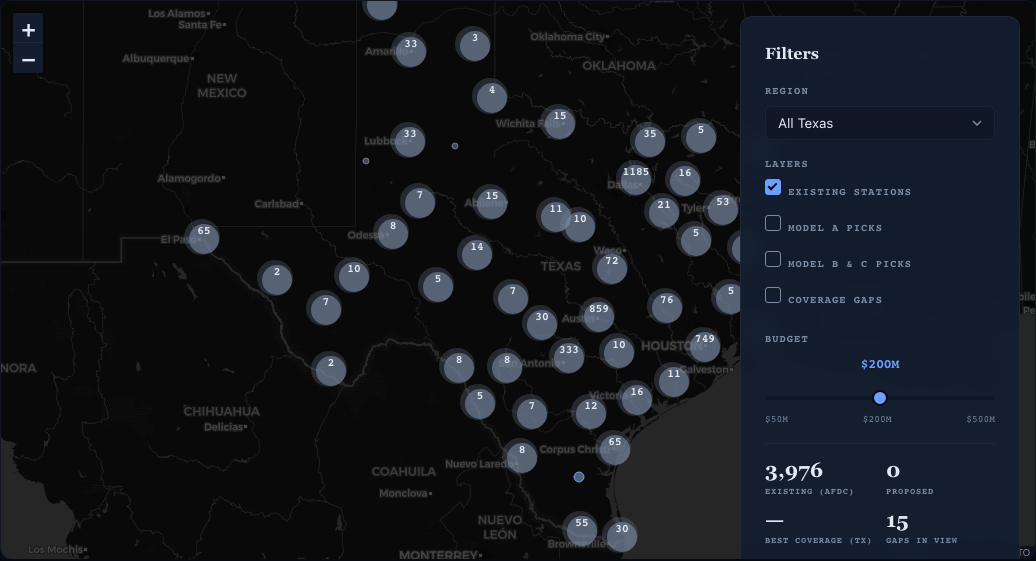The width and height of the screenshot is (1036, 561).
Task: Open the Austin cluster with 859 stations
Action: click(x=597, y=314)
